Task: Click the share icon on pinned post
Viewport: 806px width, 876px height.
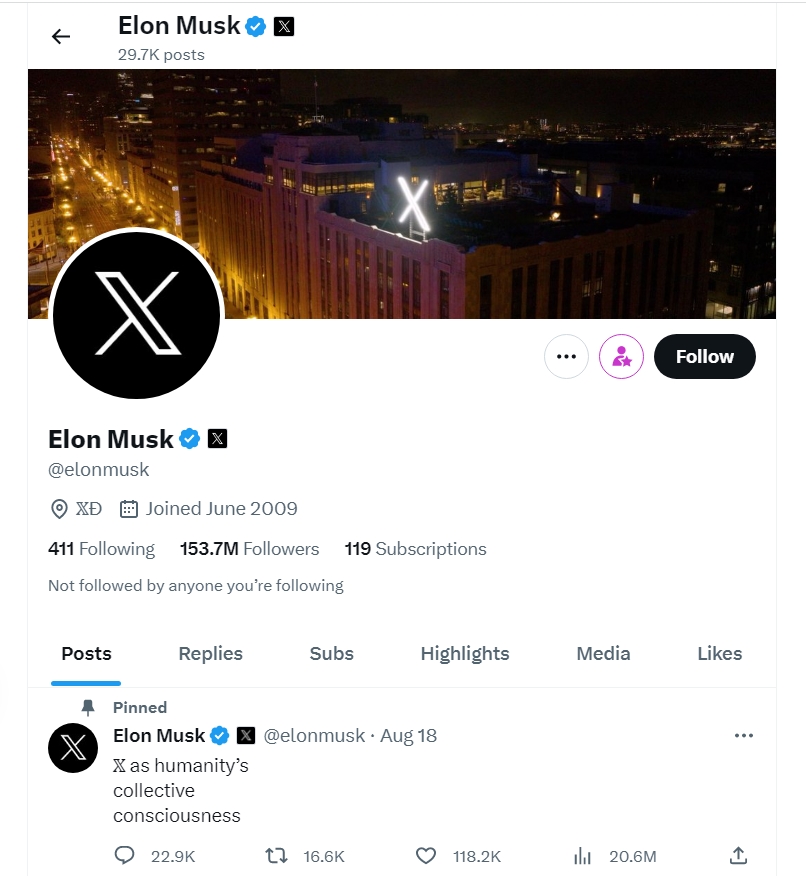Action: click(x=738, y=856)
